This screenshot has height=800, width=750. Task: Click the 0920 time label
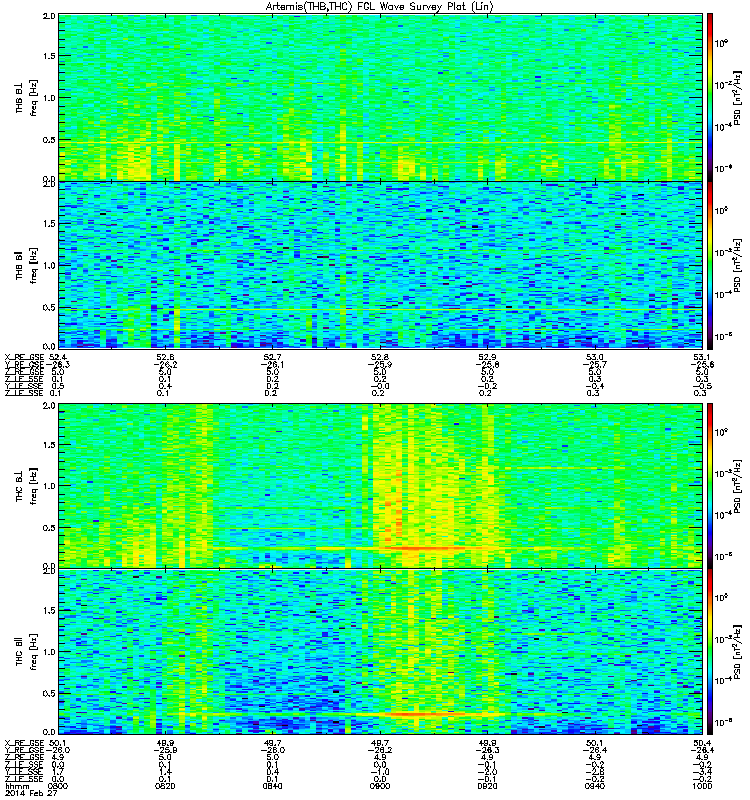487,786
